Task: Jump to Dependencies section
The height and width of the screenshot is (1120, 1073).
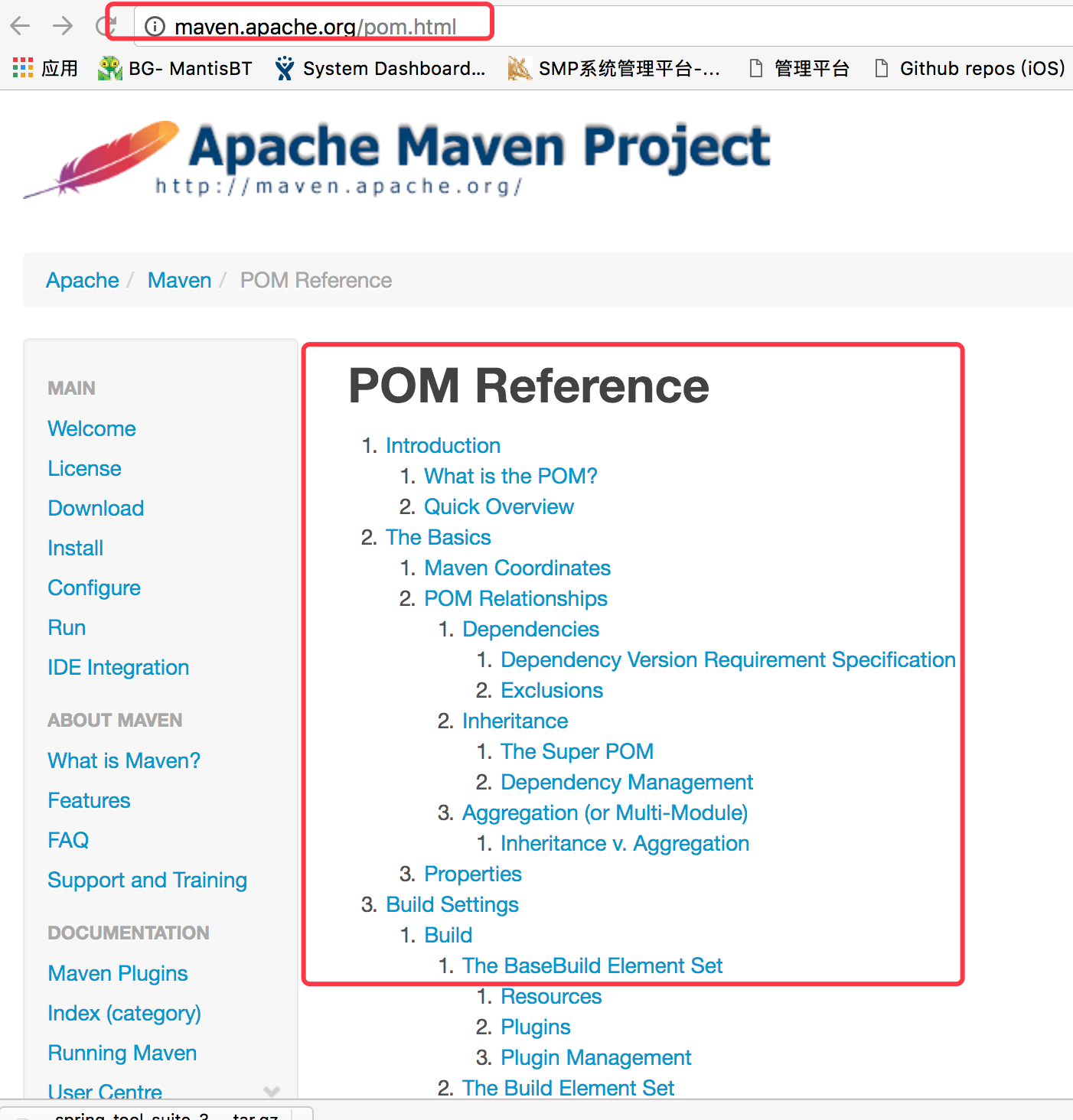Action: (x=530, y=629)
